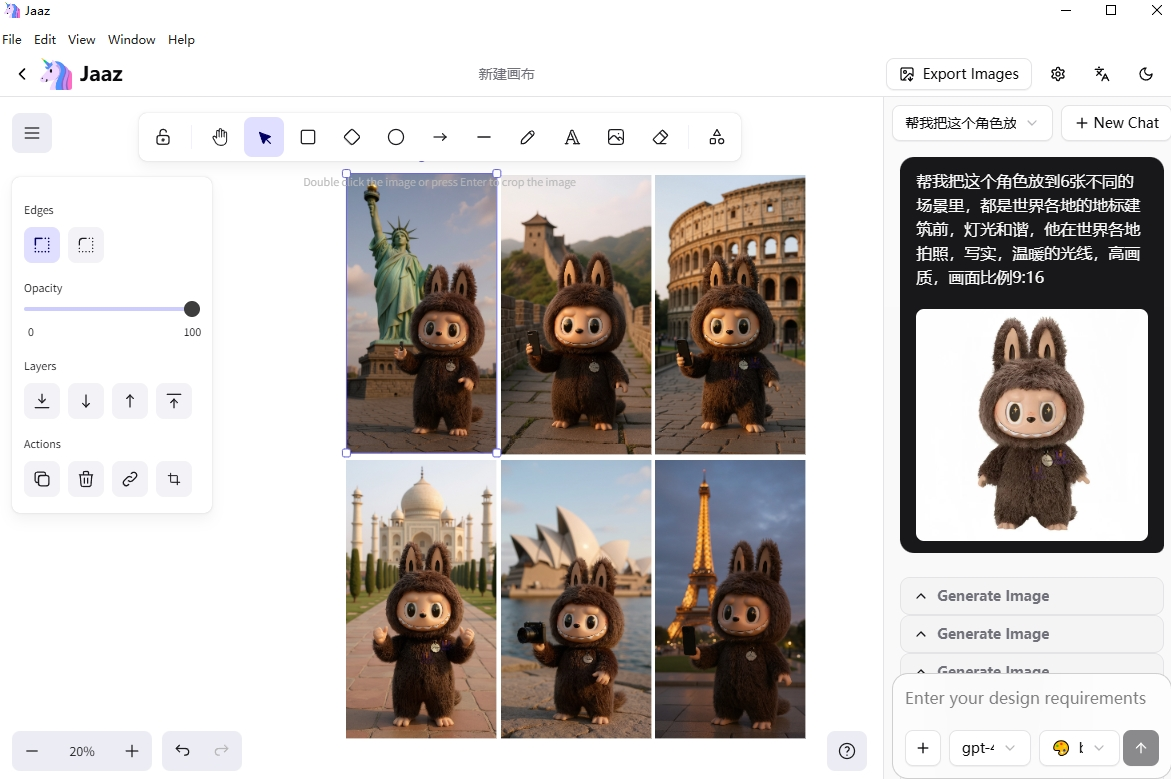Image resolution: width=1171 pixels, height=779 pixels.
Task: Select the Diamond shape tool
Action: click(352, 137)
